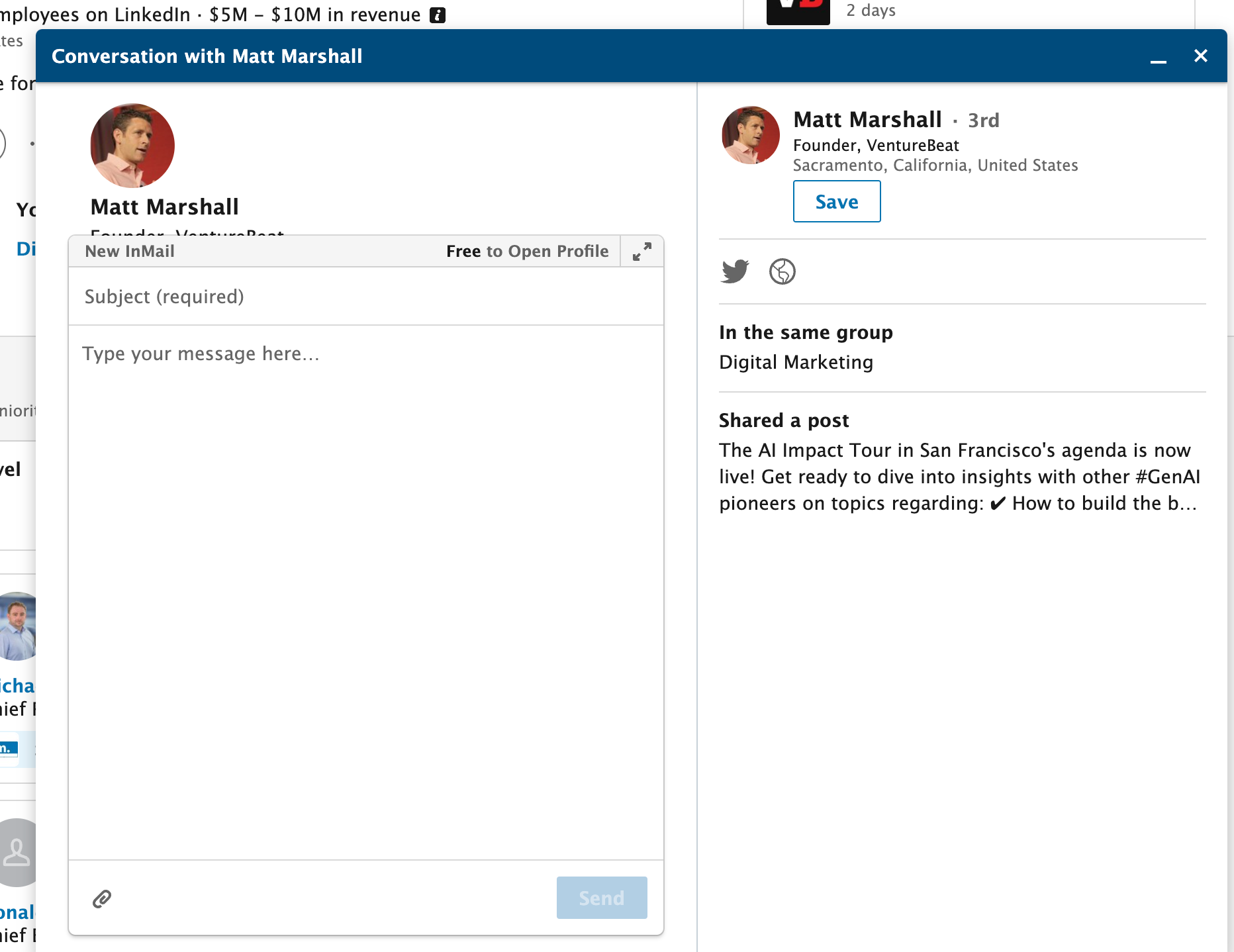Click the '2 days' text in background

pyautogui.click(x=871, y=11)
